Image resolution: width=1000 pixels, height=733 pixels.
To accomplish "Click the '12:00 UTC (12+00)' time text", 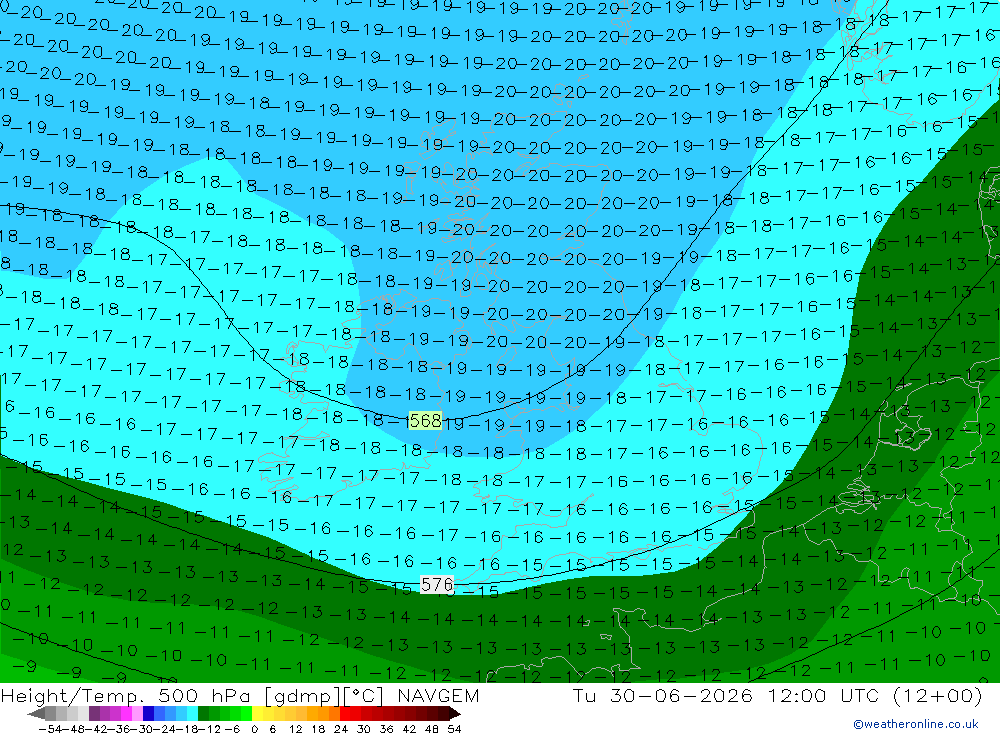I will pos(875,695).
